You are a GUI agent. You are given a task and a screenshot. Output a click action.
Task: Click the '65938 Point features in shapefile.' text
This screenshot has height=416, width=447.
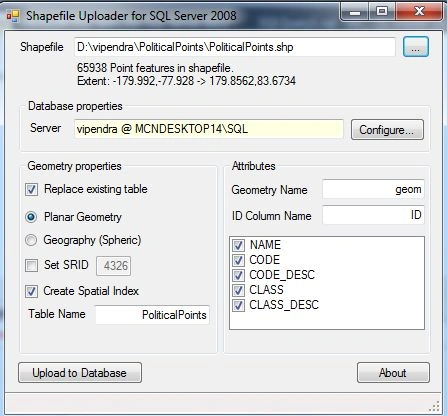[x=155, y=68]
